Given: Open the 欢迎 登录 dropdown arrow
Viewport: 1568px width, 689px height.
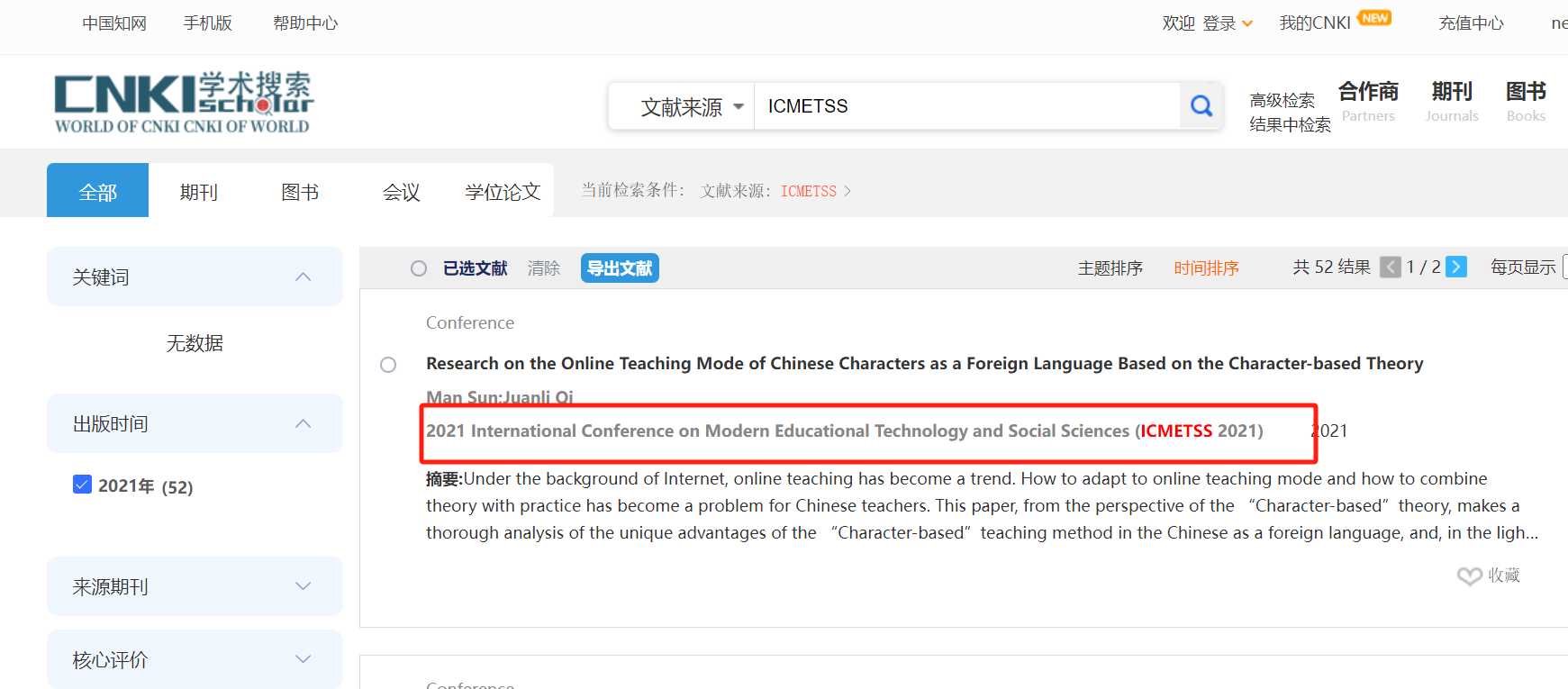Looking at the screenshot, I should tap(1247, 23).
